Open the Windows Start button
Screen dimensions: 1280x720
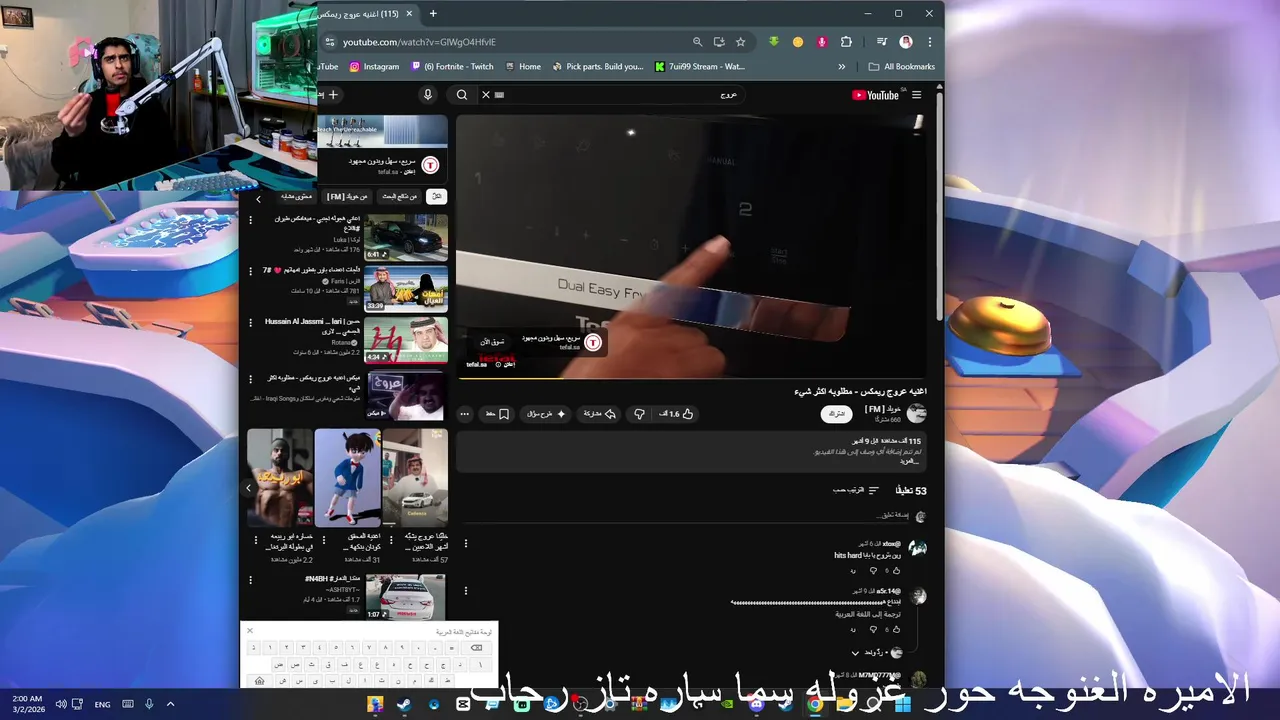coord(903,705)
